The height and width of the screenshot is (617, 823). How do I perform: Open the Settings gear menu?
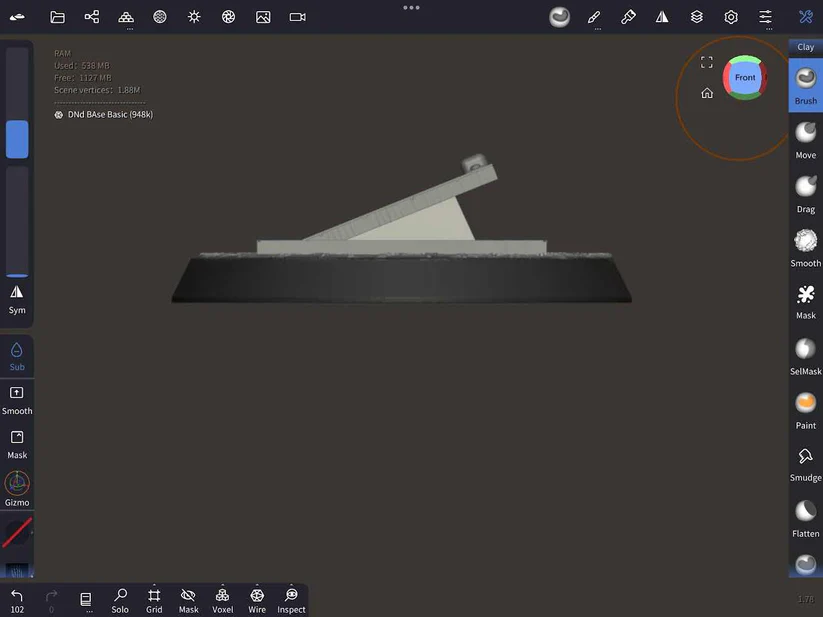click(x=731, y=17)
